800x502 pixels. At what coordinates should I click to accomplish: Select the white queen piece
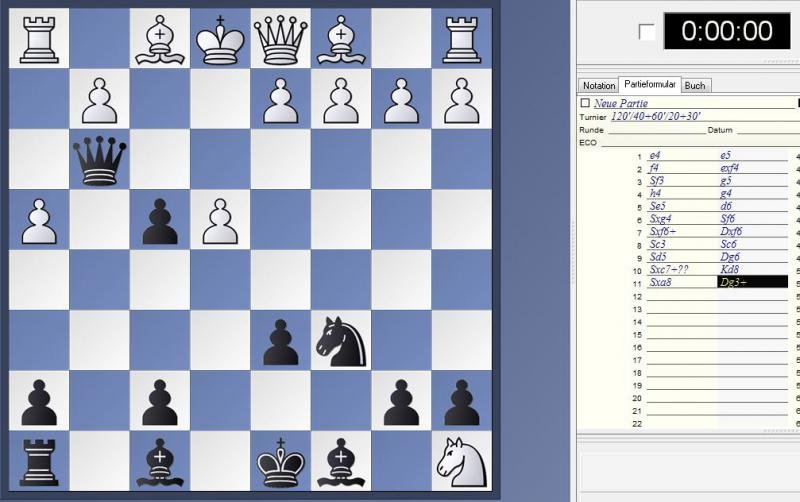coord(281,39)
